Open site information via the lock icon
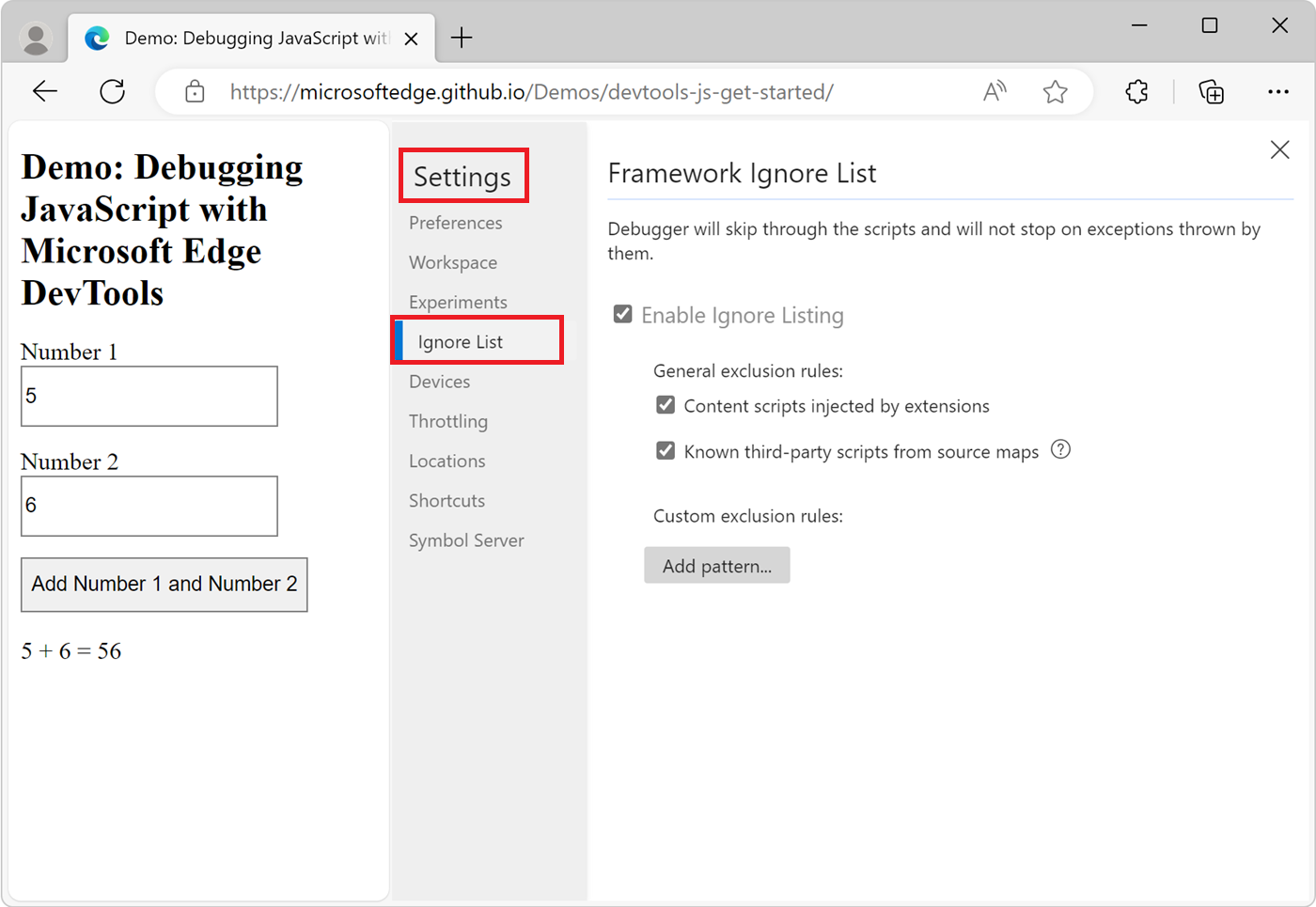 [195, 91]
